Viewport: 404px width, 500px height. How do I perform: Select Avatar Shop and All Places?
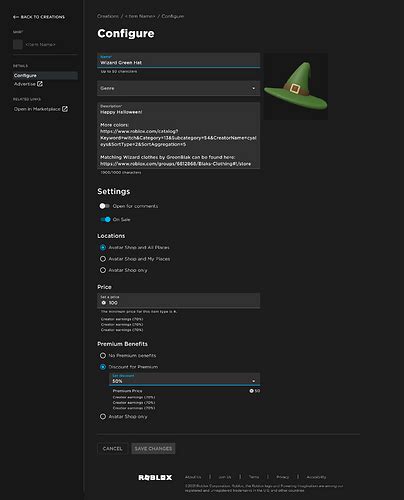pyautogui.click(x=103, y=247)
